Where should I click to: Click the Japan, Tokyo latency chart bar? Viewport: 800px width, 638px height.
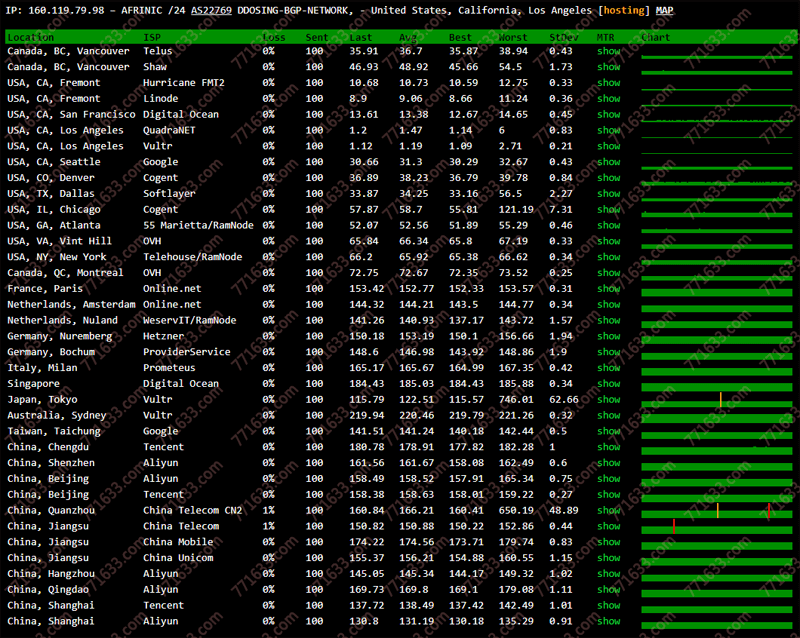[x=716, y=400]
